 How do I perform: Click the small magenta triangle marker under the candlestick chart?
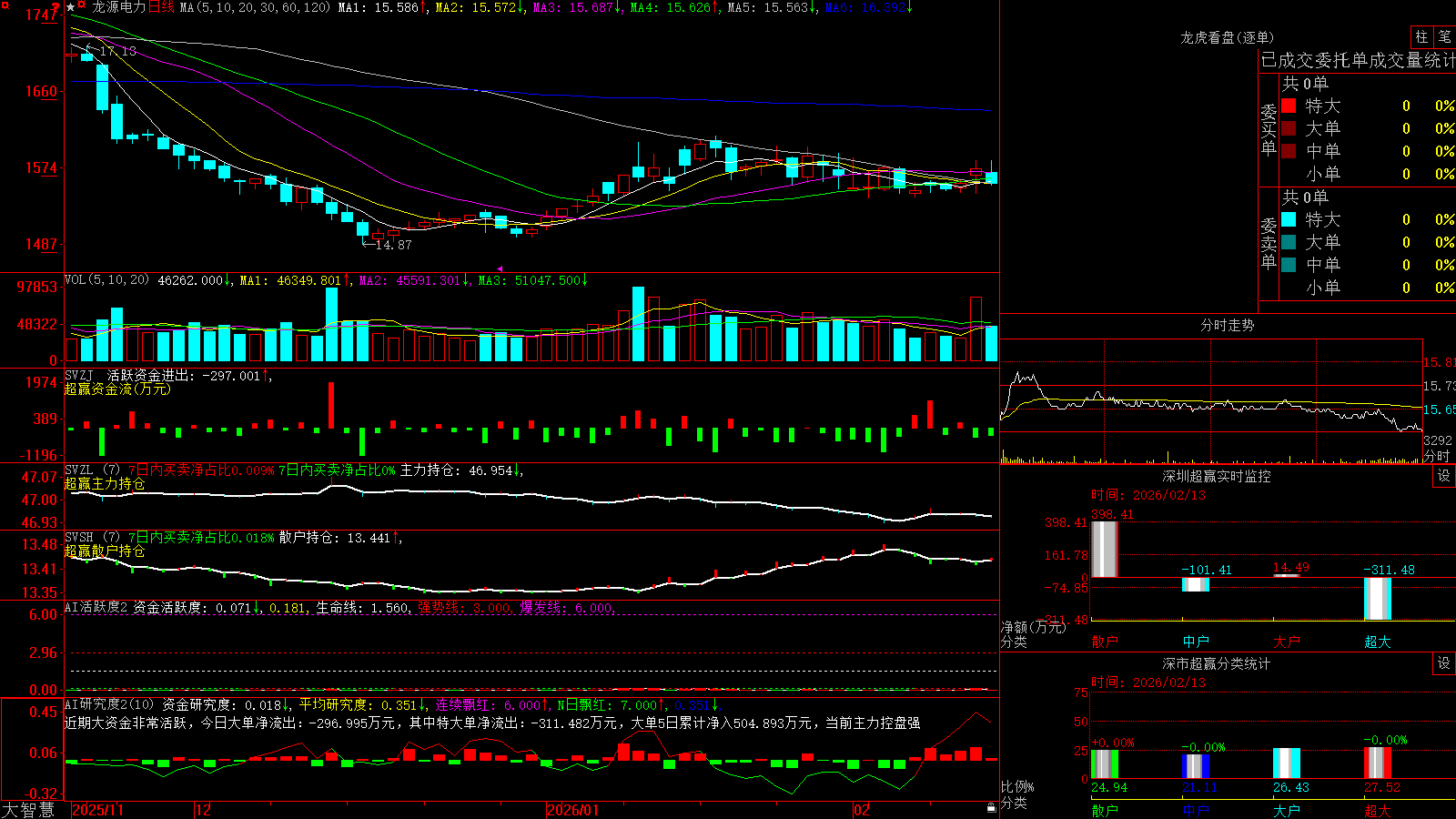coord(499,268)
